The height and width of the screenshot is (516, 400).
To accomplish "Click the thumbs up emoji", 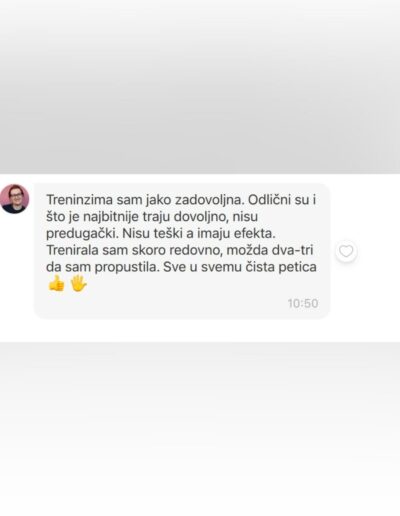I will (x=56, y=284).
